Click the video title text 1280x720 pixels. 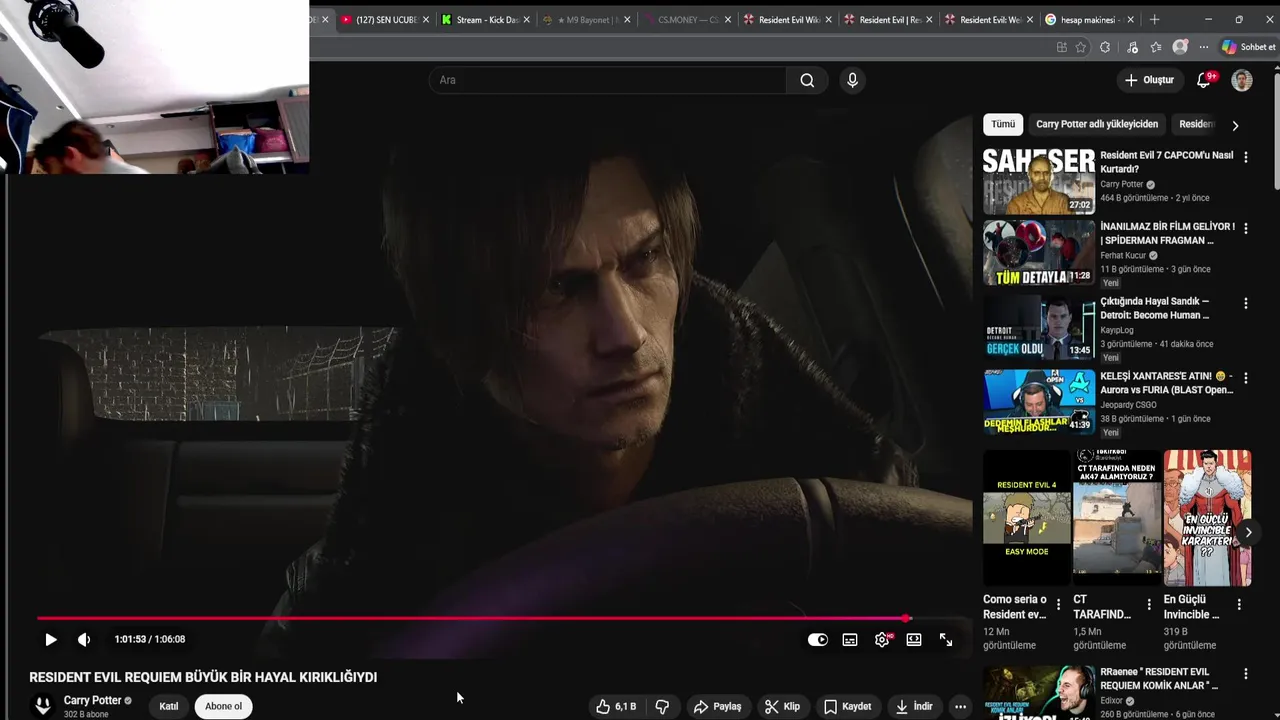203,677
